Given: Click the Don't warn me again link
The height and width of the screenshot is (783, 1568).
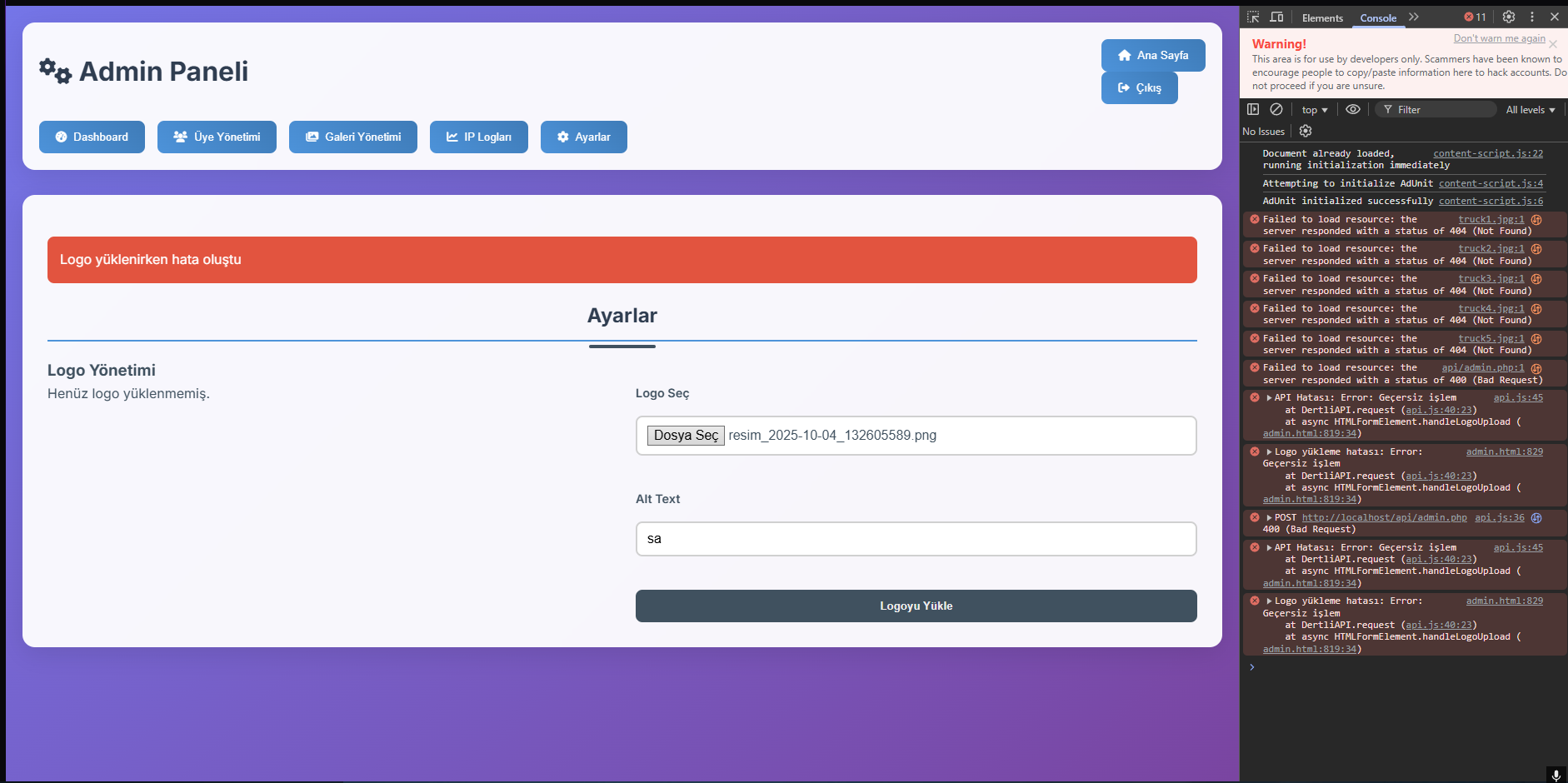Looking at the screenshot, I should point(1499,38).
